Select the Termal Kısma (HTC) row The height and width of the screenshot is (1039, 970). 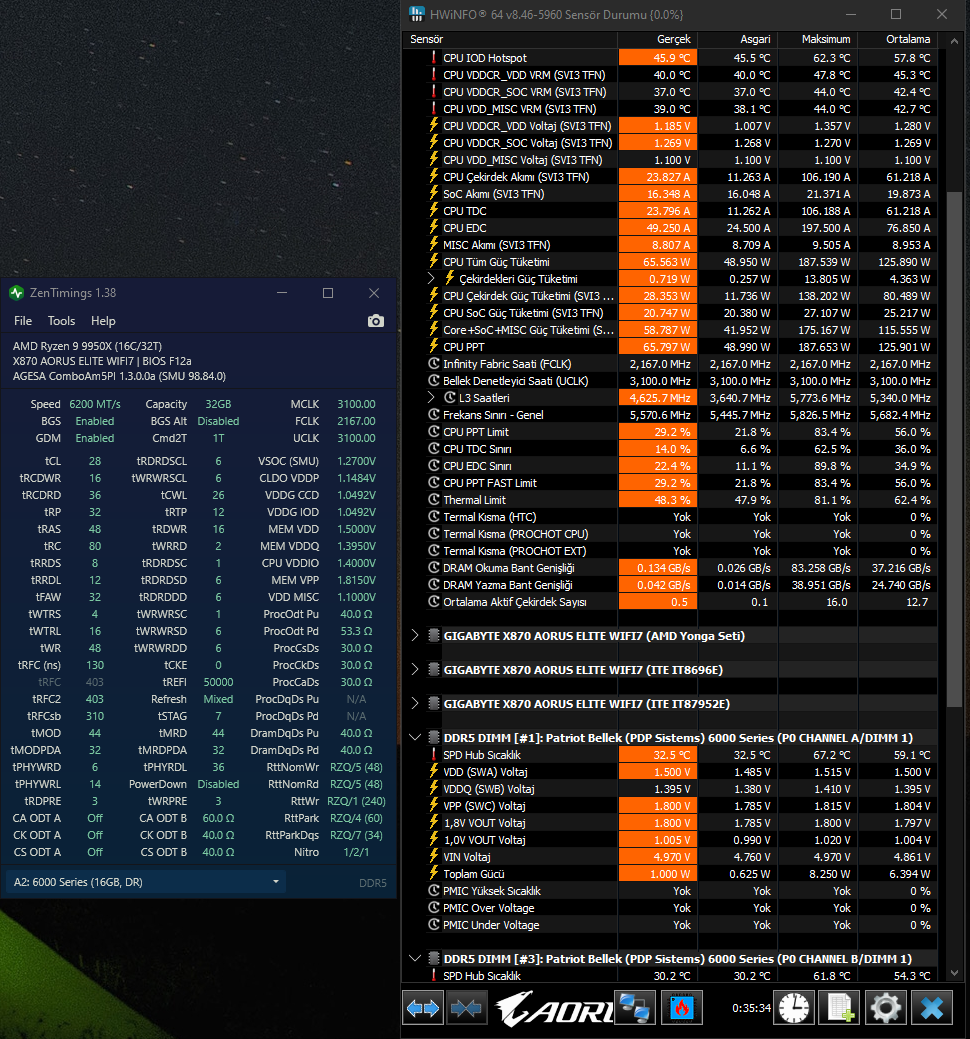point(671,517)
